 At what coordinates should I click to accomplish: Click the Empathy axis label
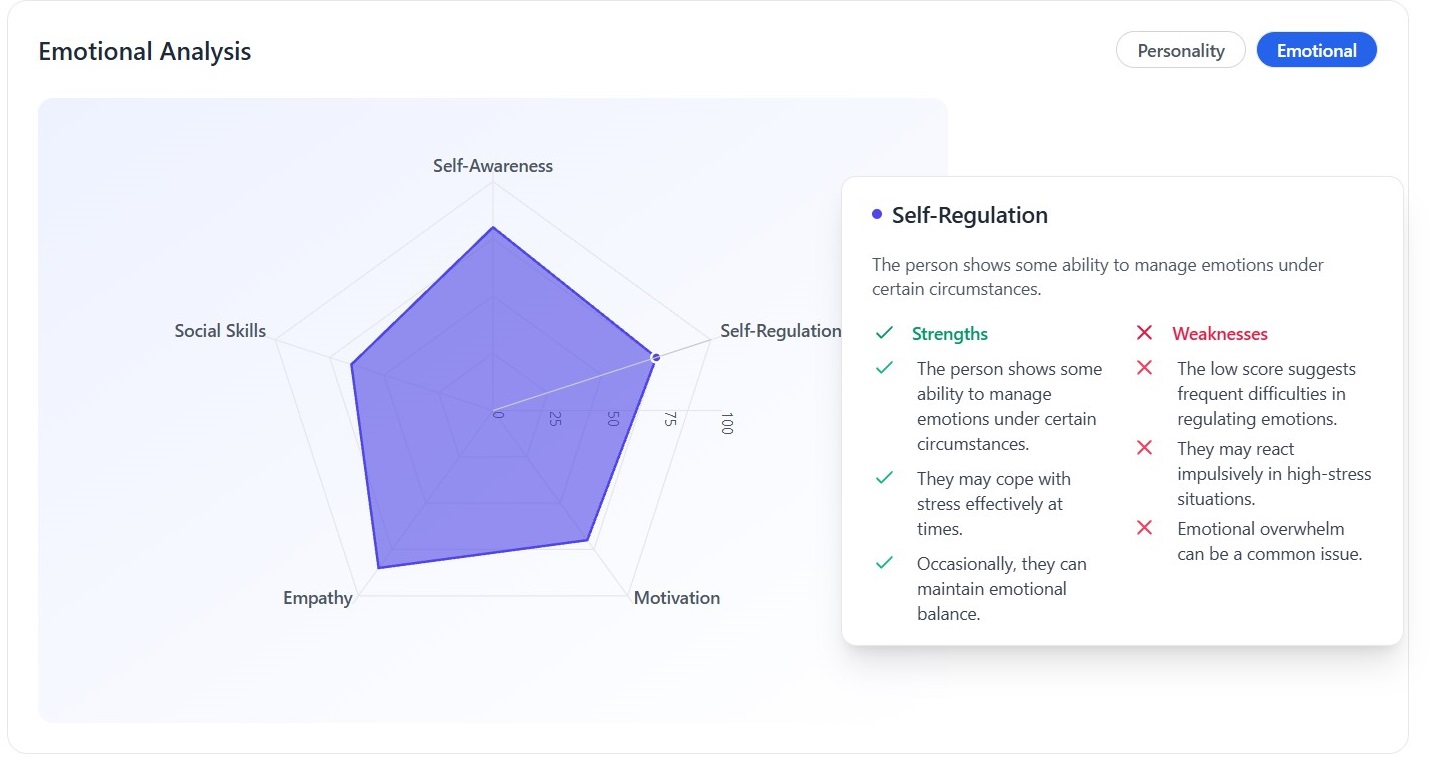pyautogui.click(x=318, y=598)
